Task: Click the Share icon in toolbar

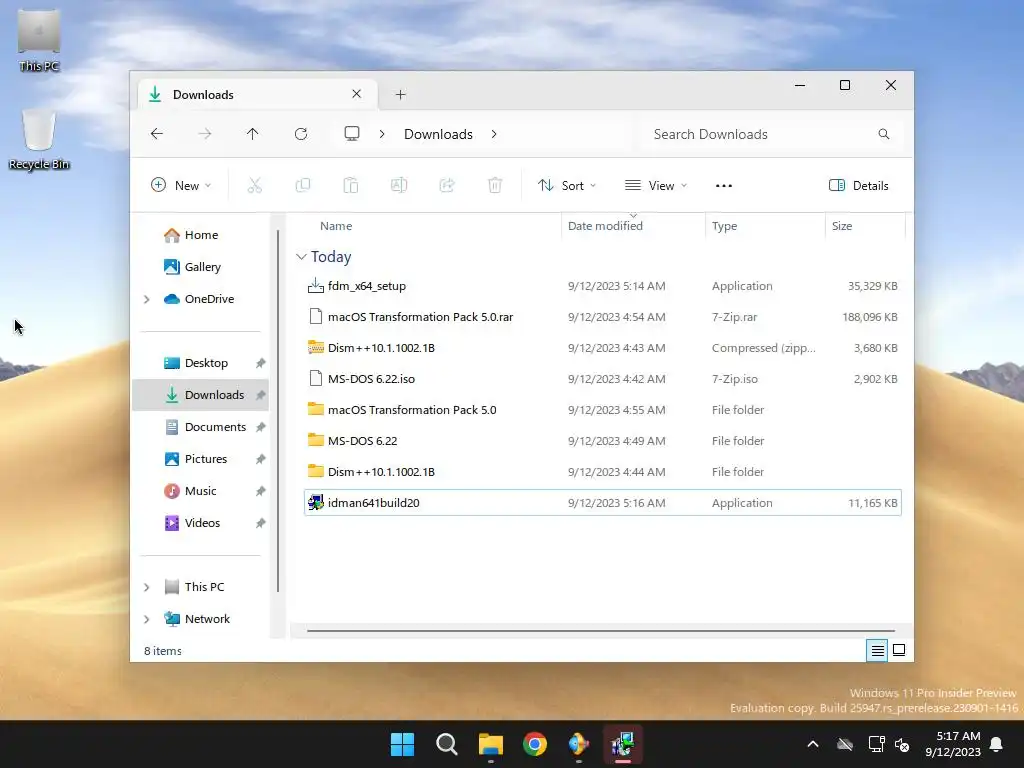Action: (x=447, y=185)
